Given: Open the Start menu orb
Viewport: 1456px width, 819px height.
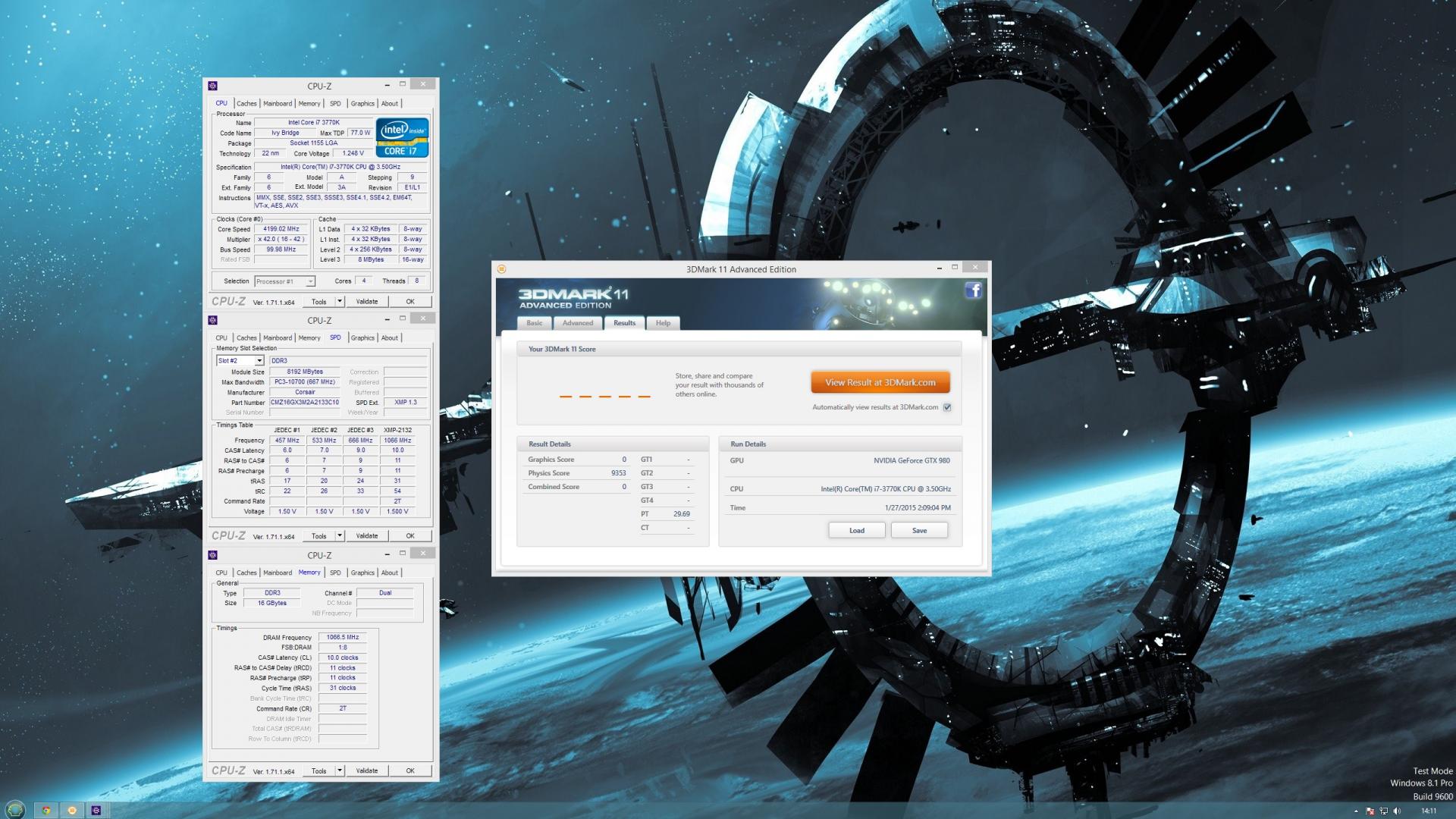Looking at the screenshot, I should (x=15, y=809).
